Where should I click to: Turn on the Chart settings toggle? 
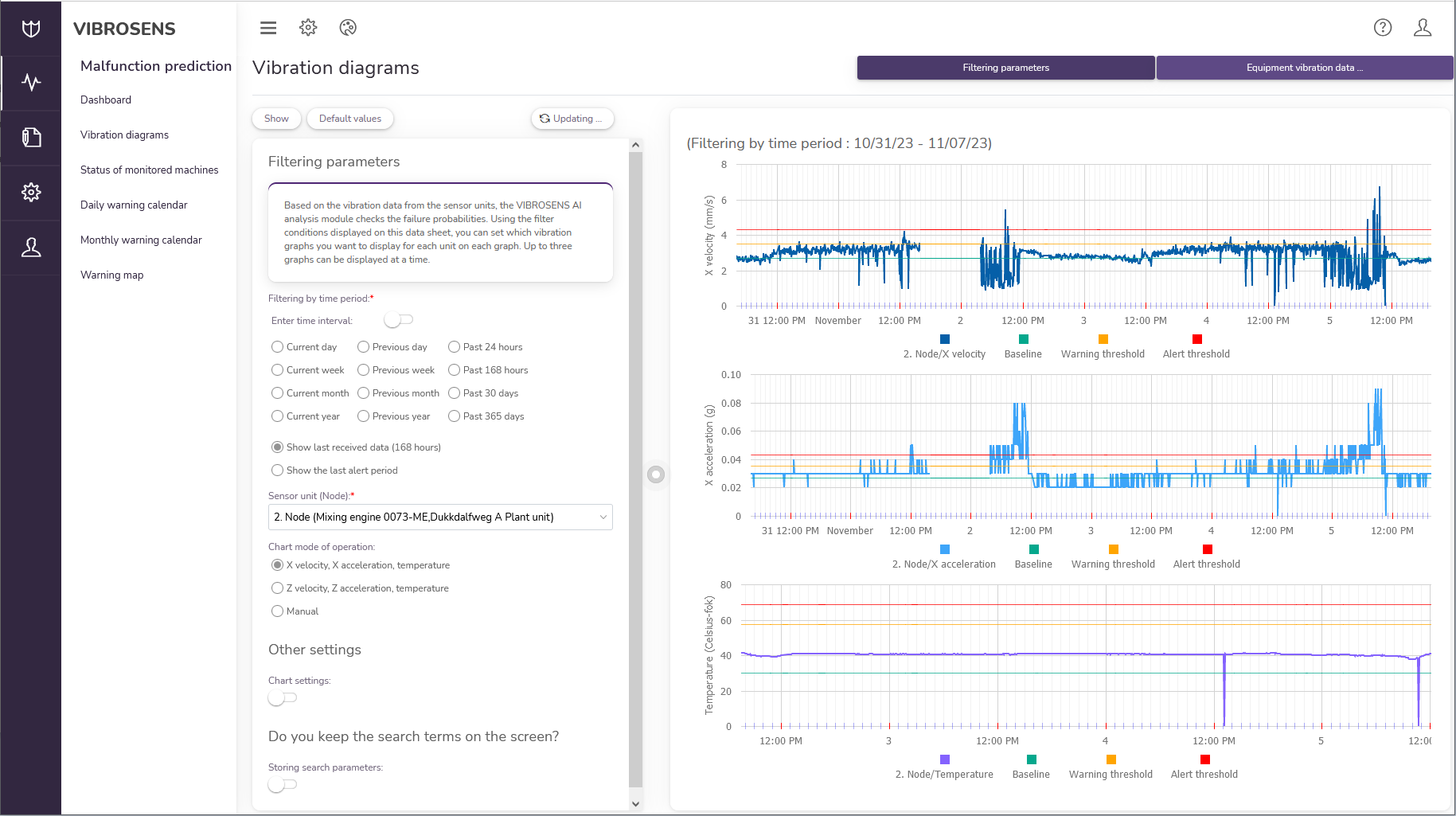click(x=283, y=698)
